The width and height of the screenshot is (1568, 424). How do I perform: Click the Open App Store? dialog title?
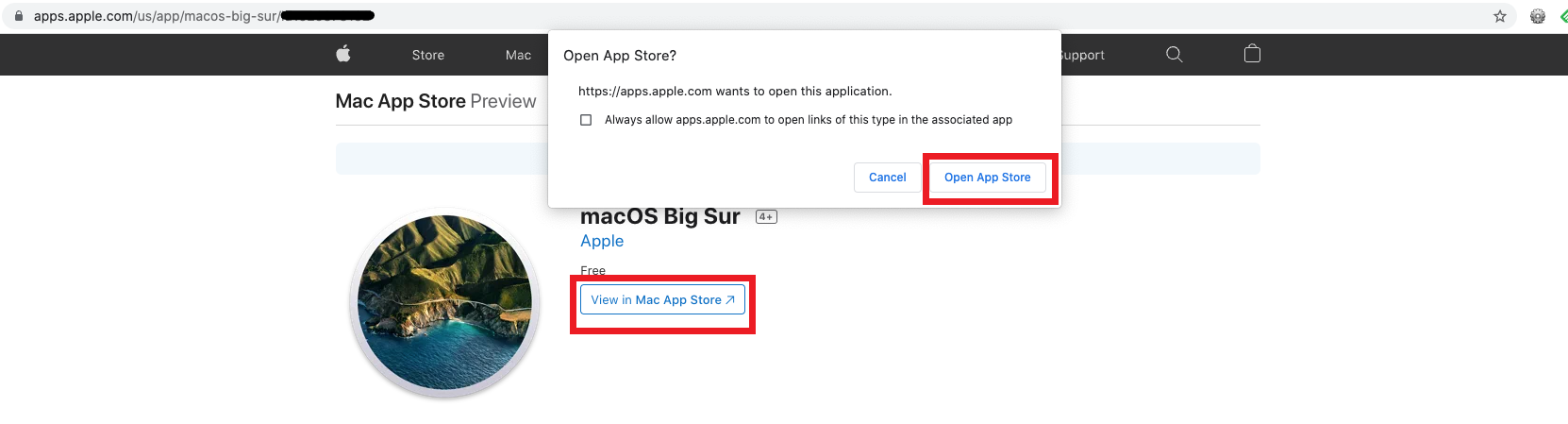(620, 56)
